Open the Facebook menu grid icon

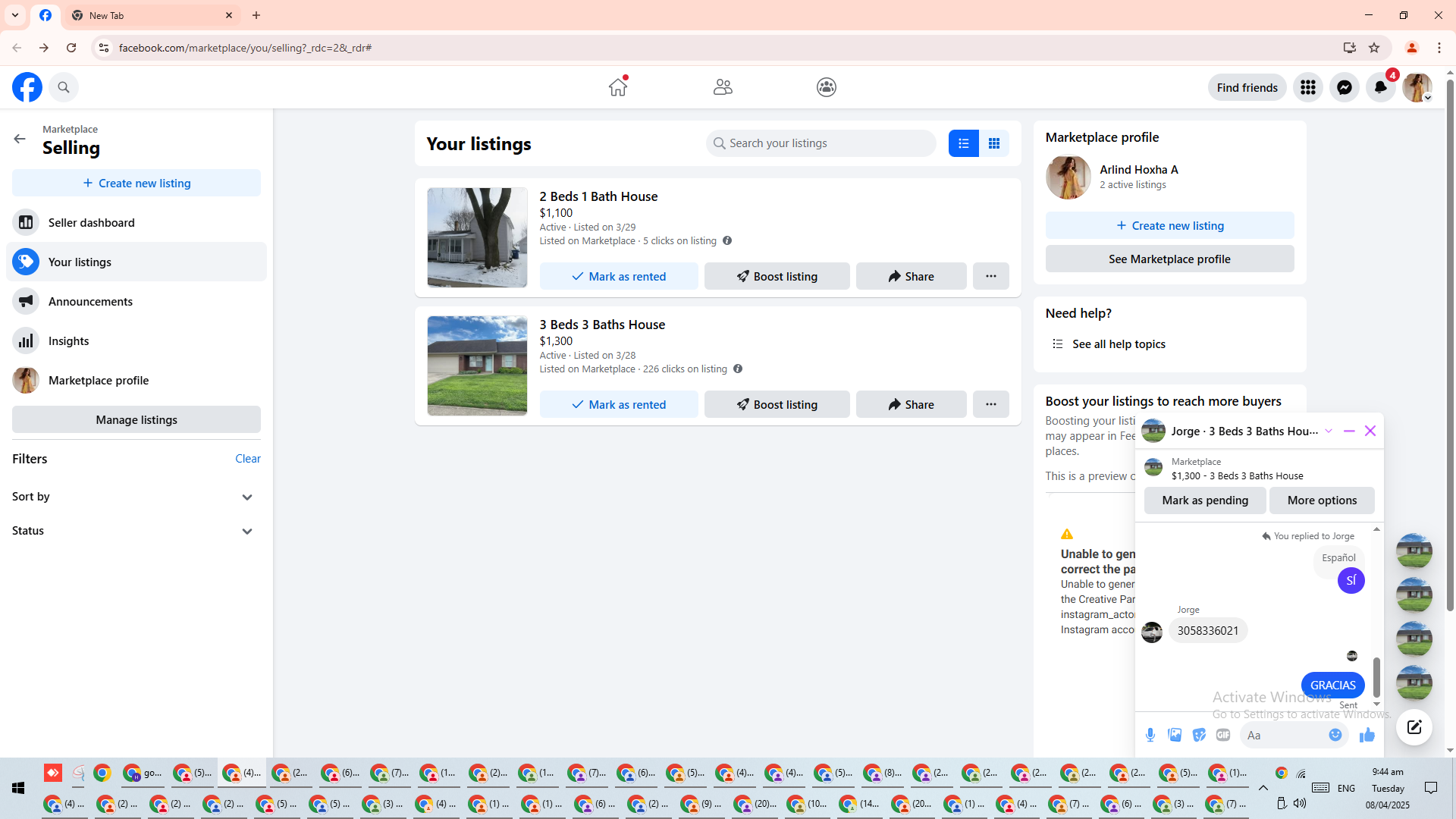click(1307, 87)
